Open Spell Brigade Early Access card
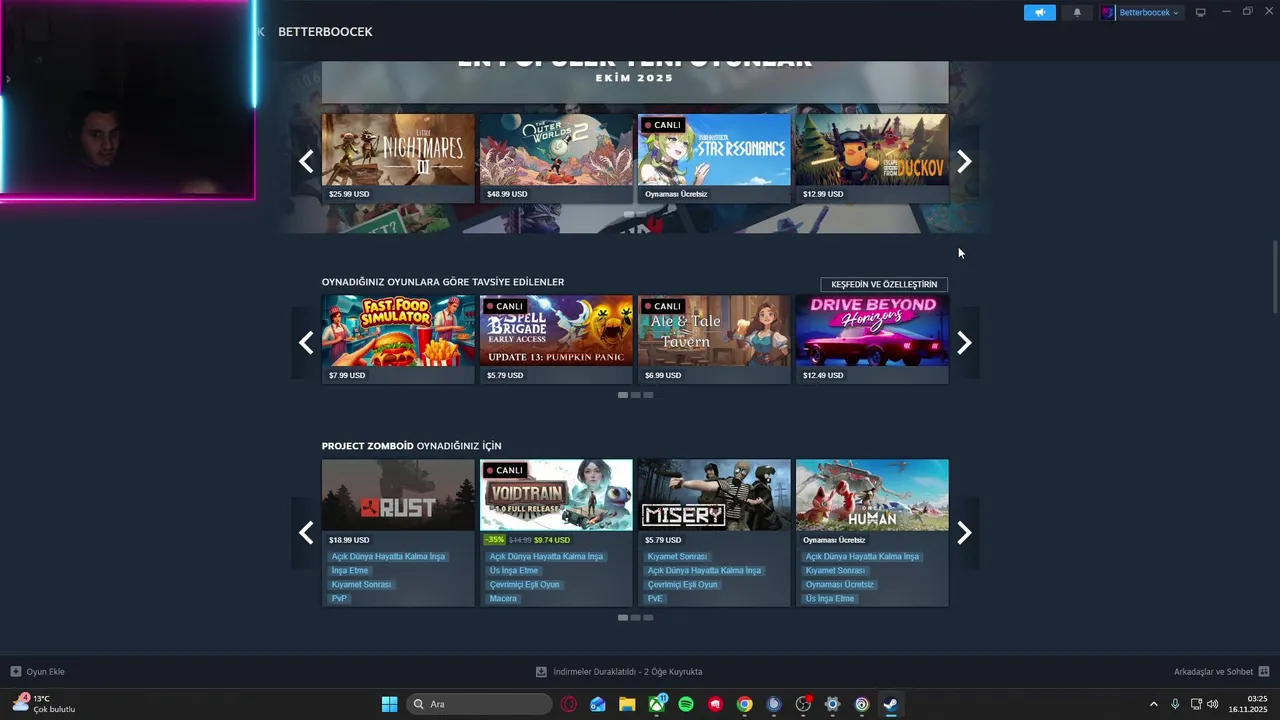Viewport: 1280px width, 720px height. point(556,339)
